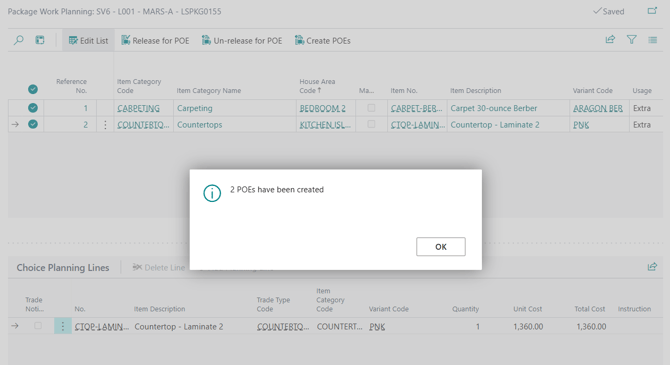Click Un-release for POE action
Screen dimensions: 670x365
coord(242,41)
